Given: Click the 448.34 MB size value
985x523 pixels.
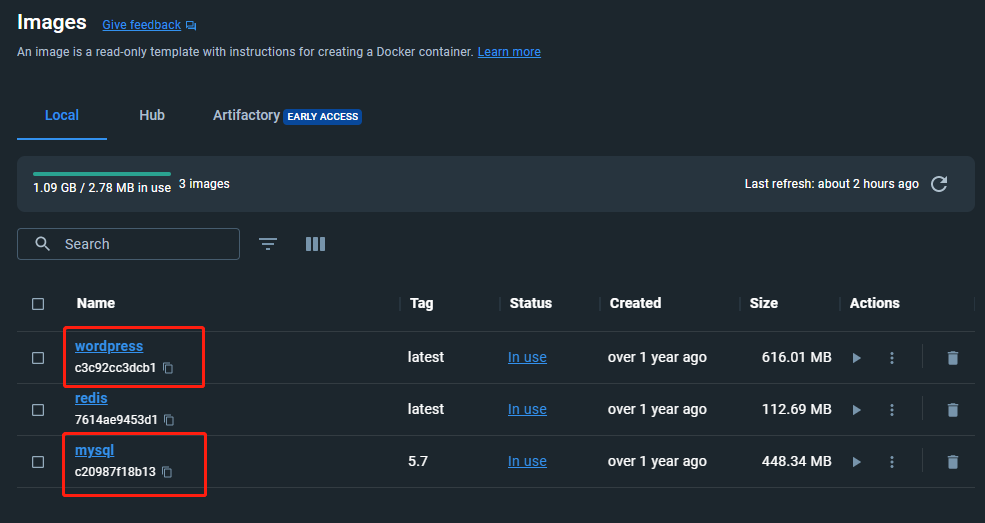Looking at the screenshot, I should 797,461.
